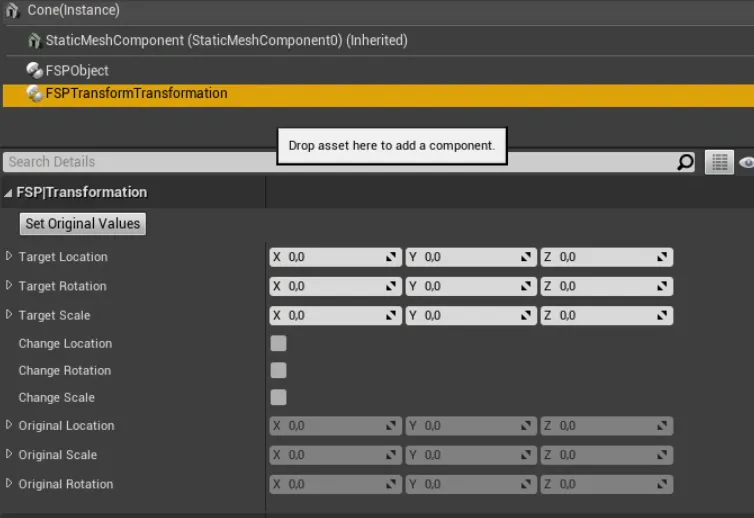Click the eye visibility filter icon

(746, 162)
